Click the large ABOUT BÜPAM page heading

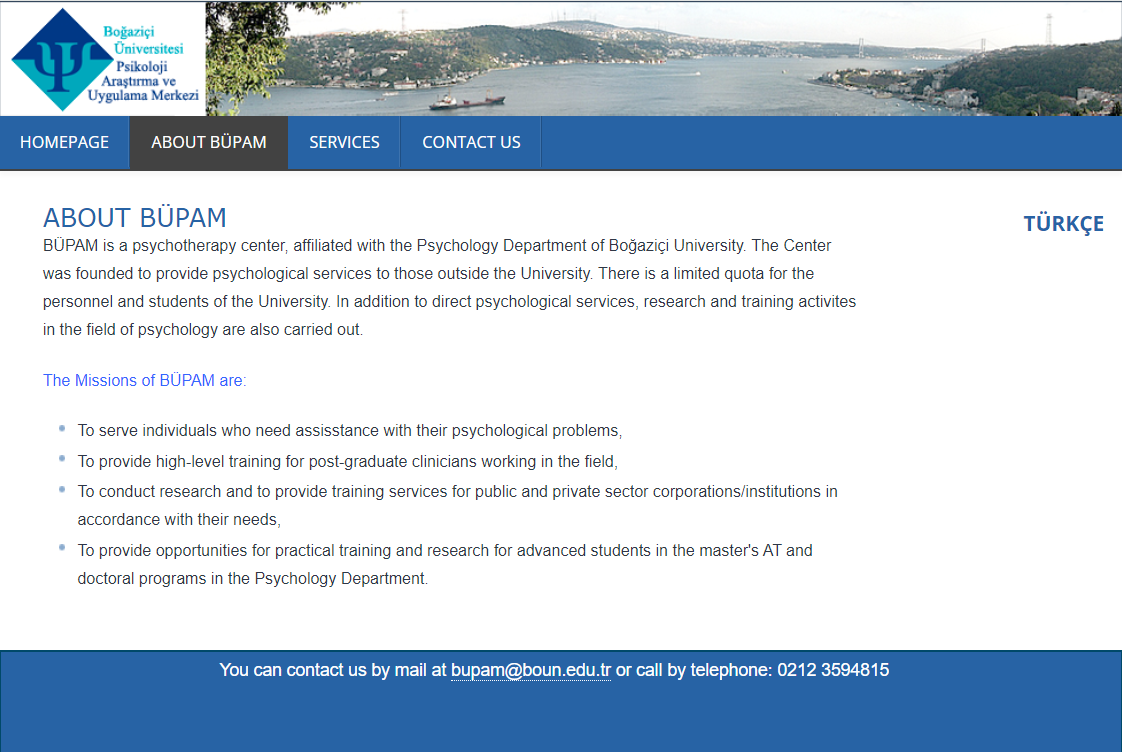[x=135, y=217]
